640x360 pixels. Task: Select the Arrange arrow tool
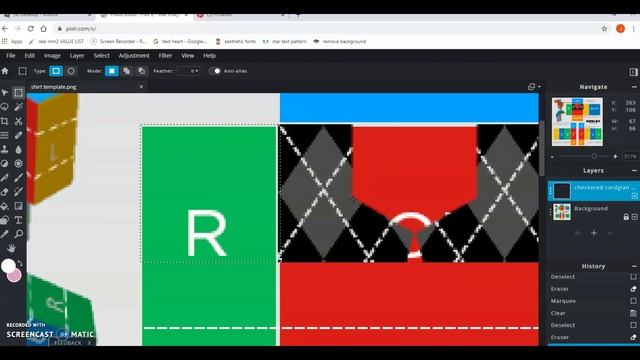point(4,93)
